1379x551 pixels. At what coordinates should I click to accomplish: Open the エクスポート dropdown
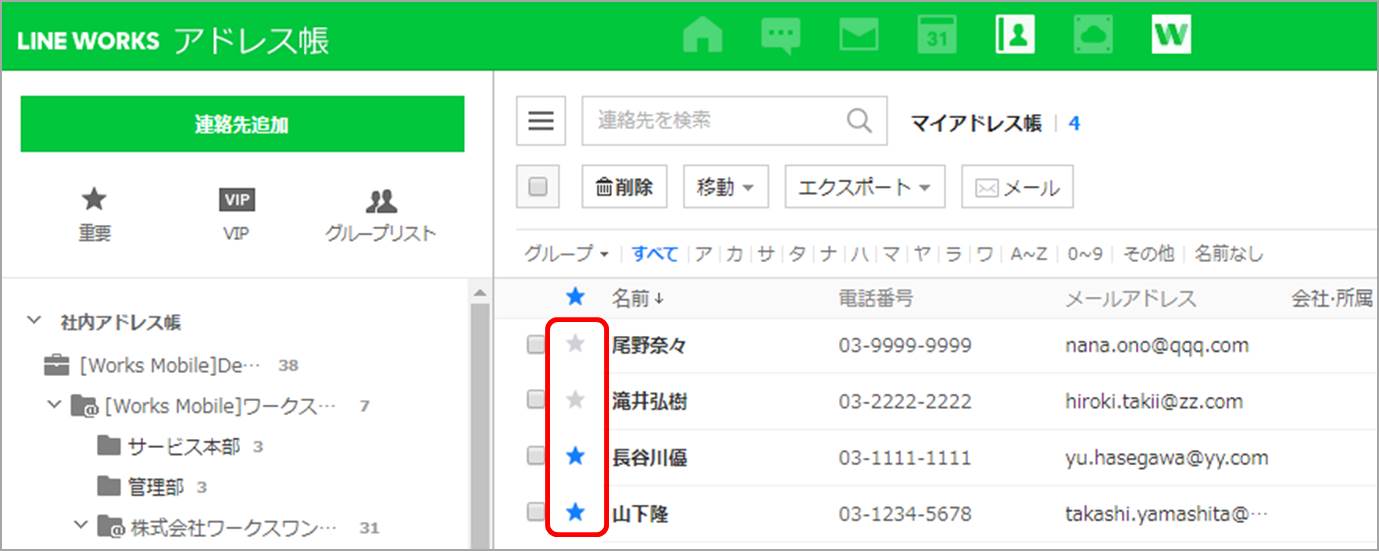click(x=864, y=187)
